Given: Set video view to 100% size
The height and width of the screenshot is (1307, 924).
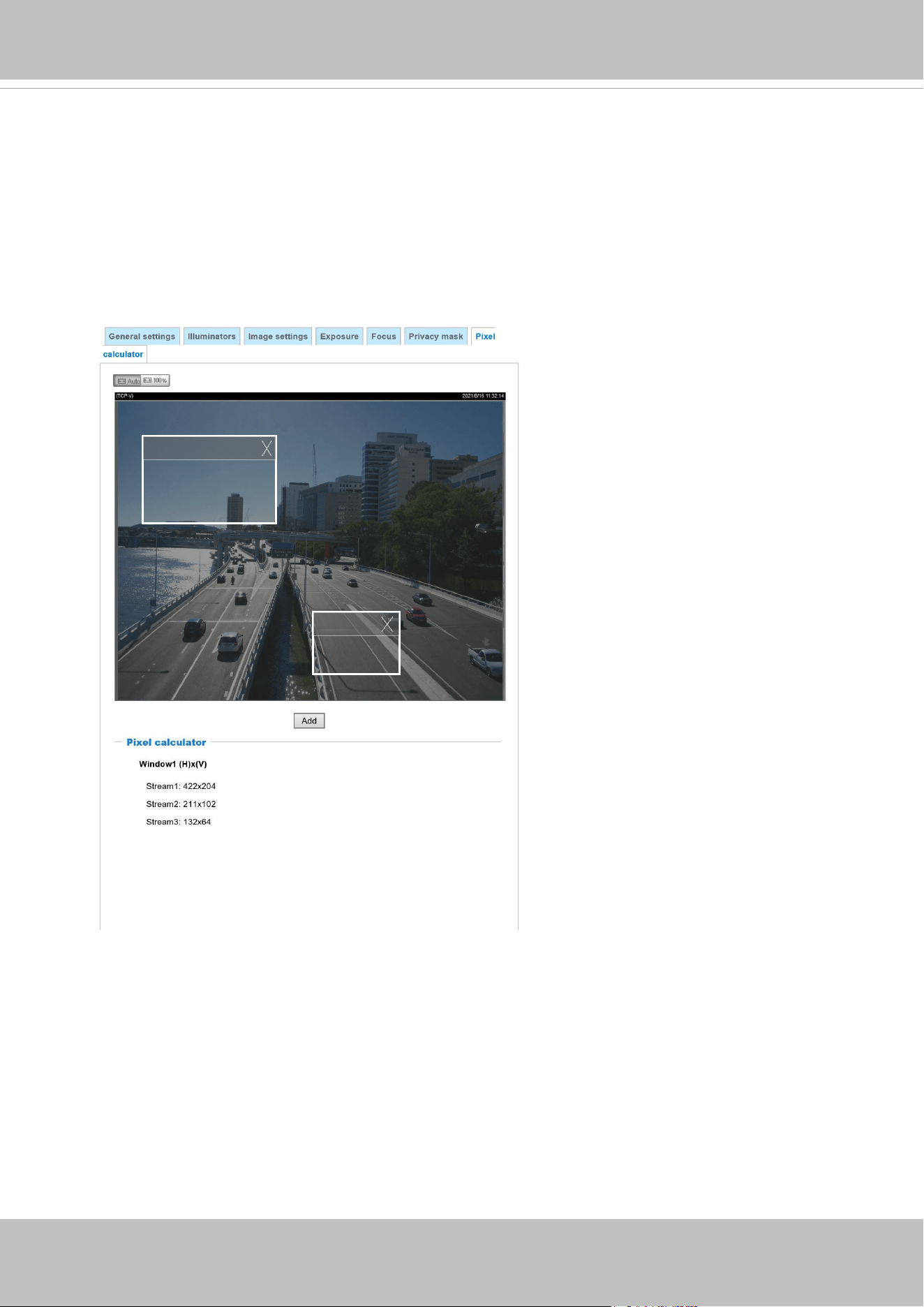Looking at the screenshot, I should coord(156,381).
